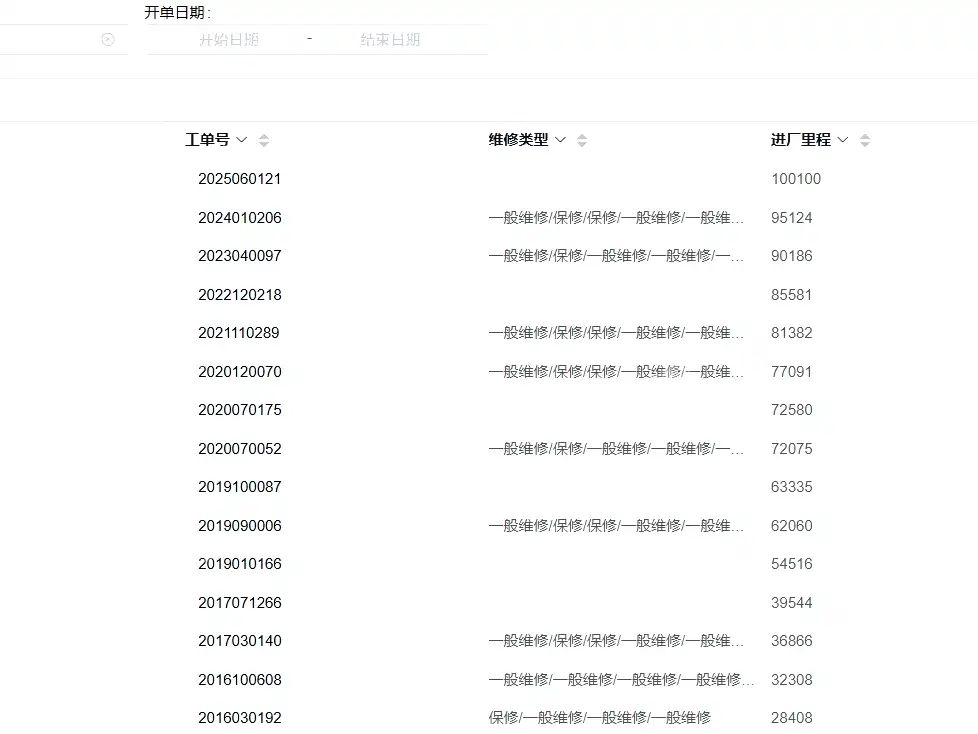Open the 工单号 column filter chevron
Screen dimensions: 978x734
(241, 140)
